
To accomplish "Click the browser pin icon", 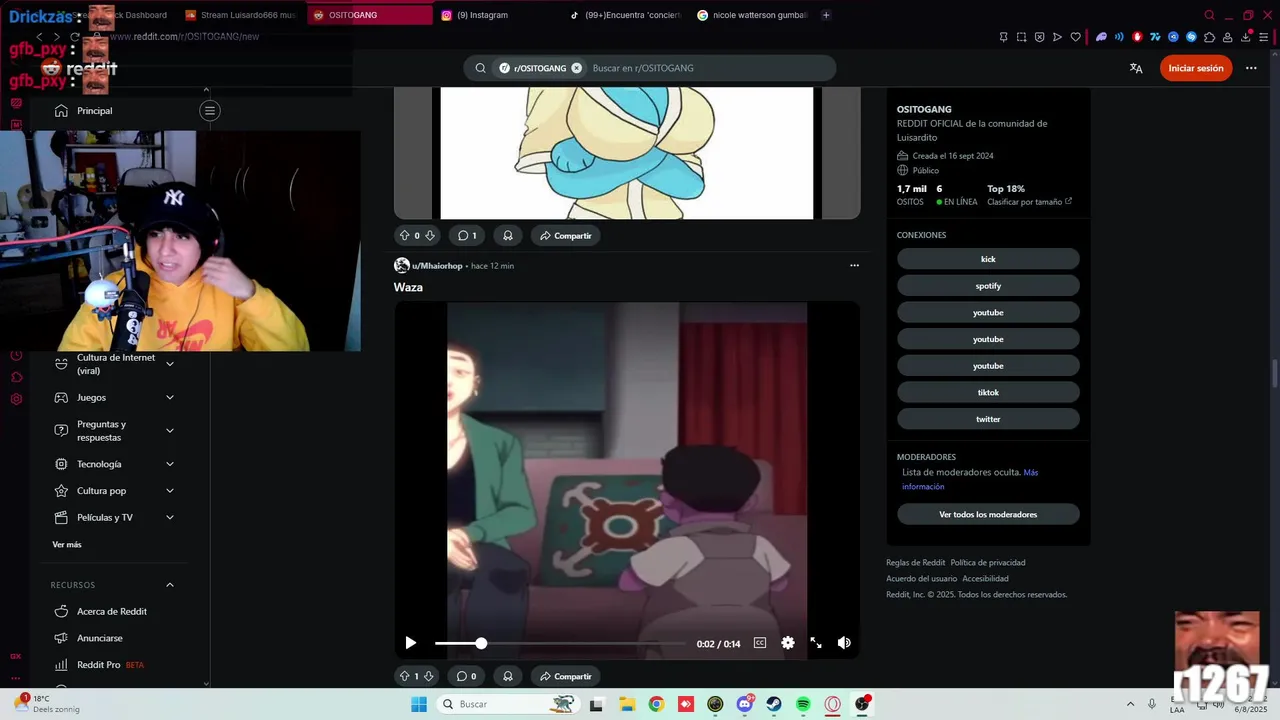I will coord(1003,37).
